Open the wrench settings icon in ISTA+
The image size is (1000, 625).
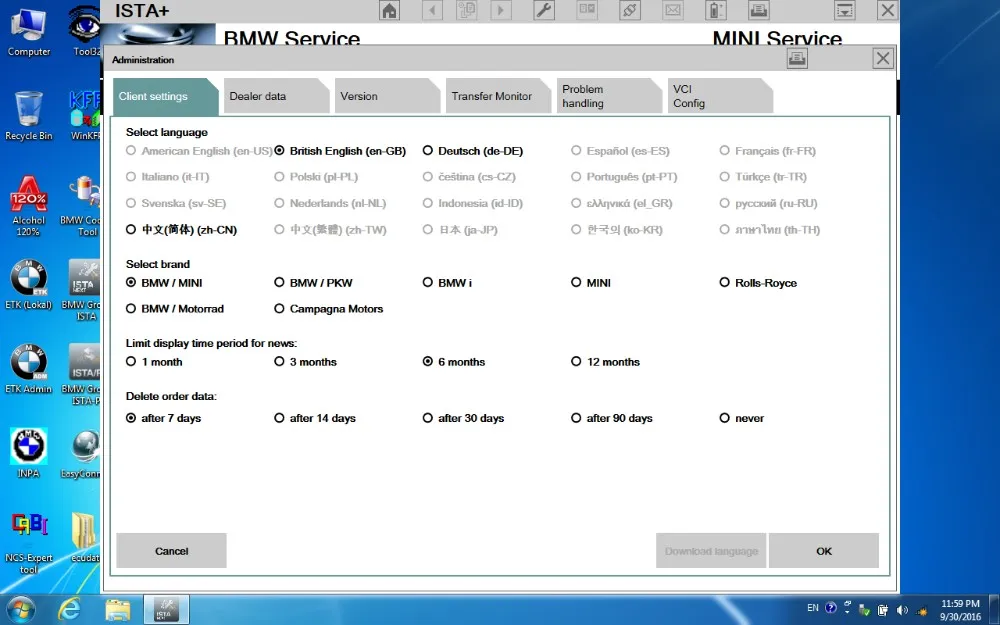[544, 10]
